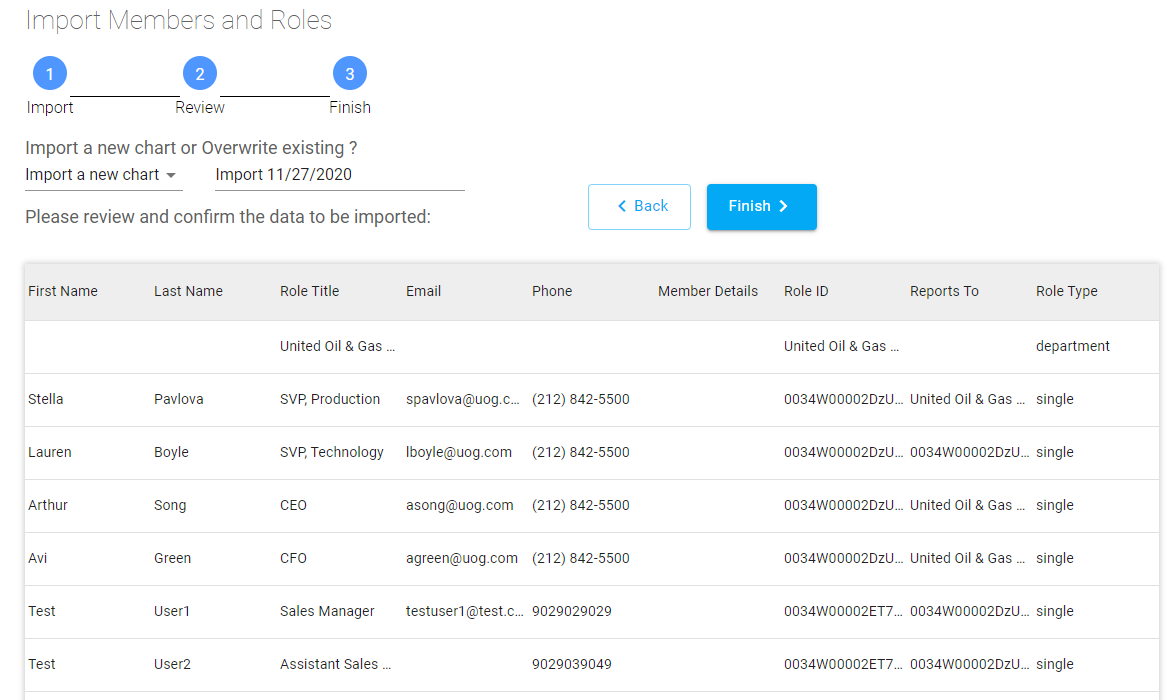Sort by the Role Title column header
Viewport: 1172px width, 700px height.
point(309,291)
